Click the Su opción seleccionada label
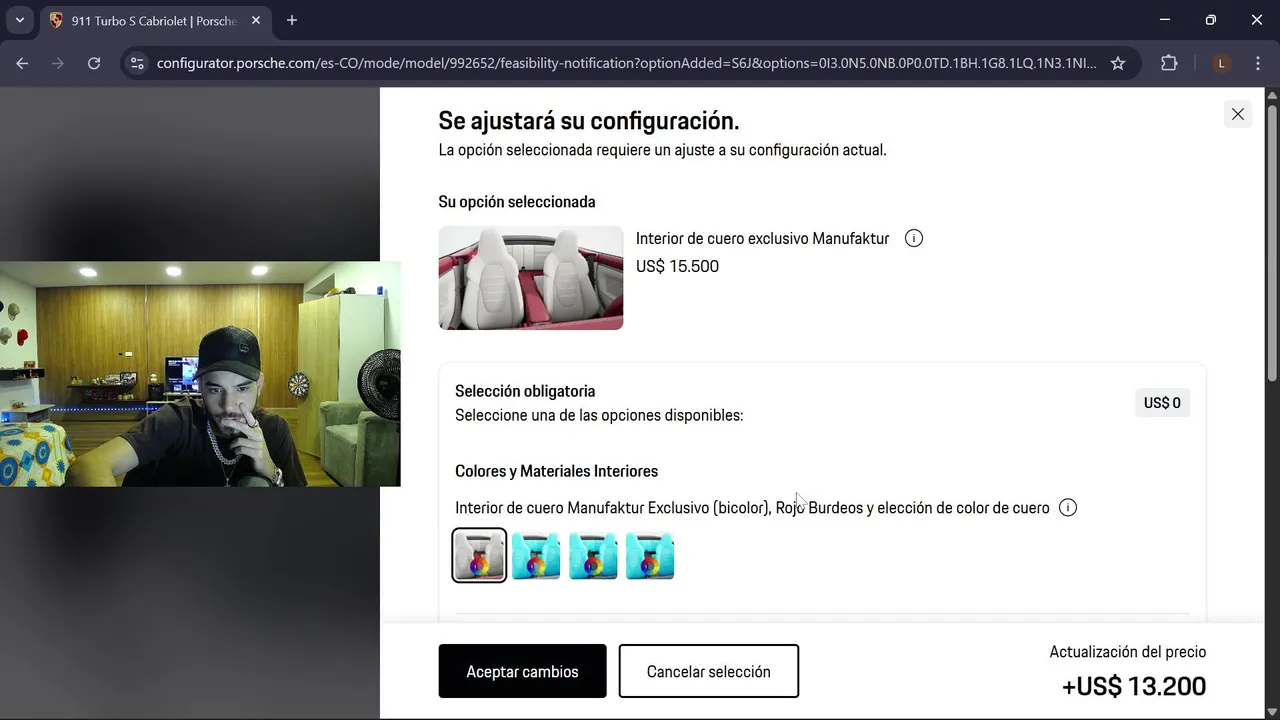The image size is (1280, 720). click(517, 202)
